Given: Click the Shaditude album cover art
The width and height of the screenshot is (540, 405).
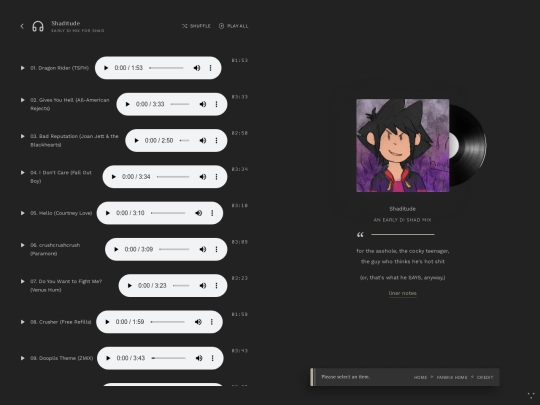Looking at the screenshot, I should pos(403,146).
